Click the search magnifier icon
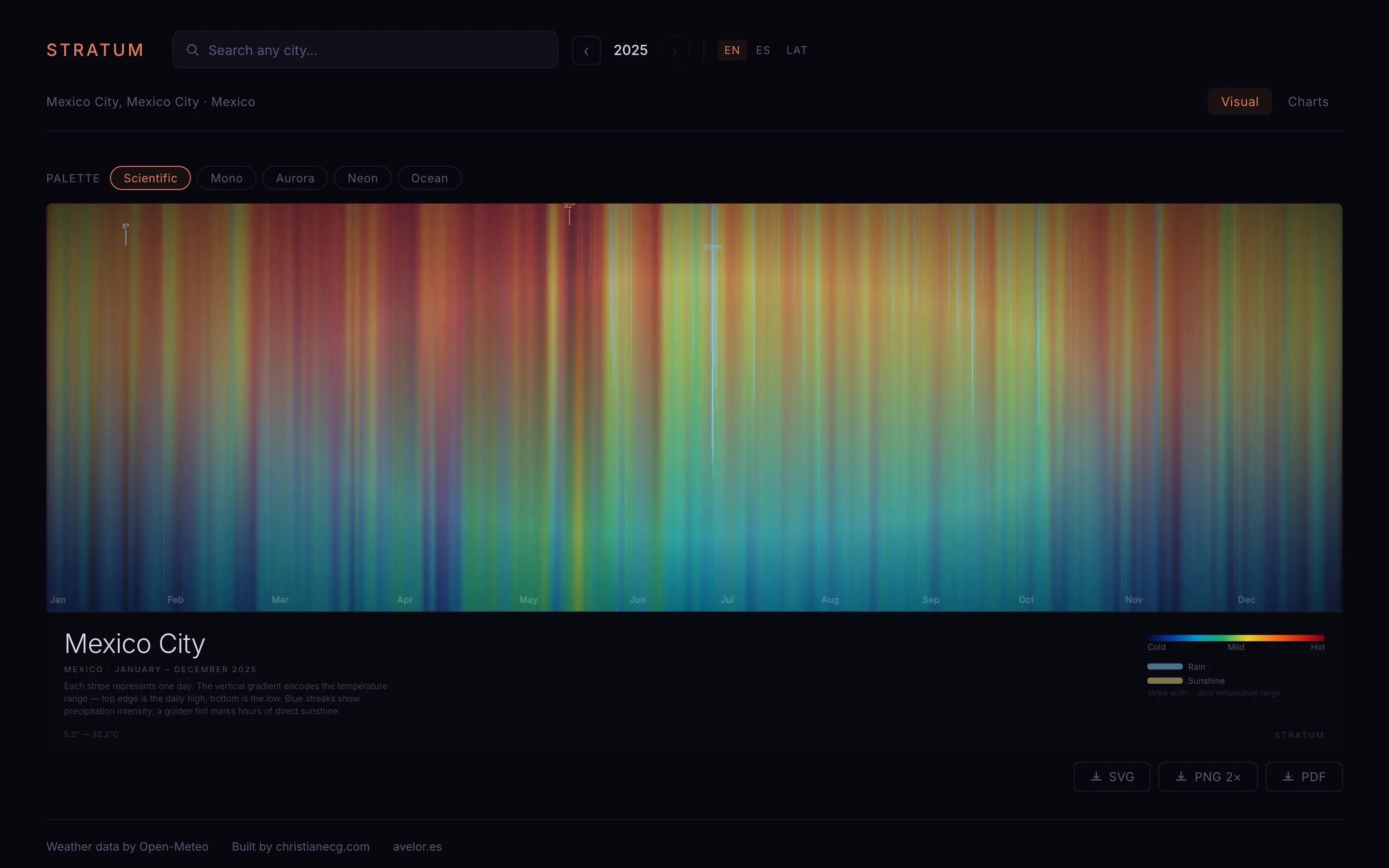 [x=193, y=50]
